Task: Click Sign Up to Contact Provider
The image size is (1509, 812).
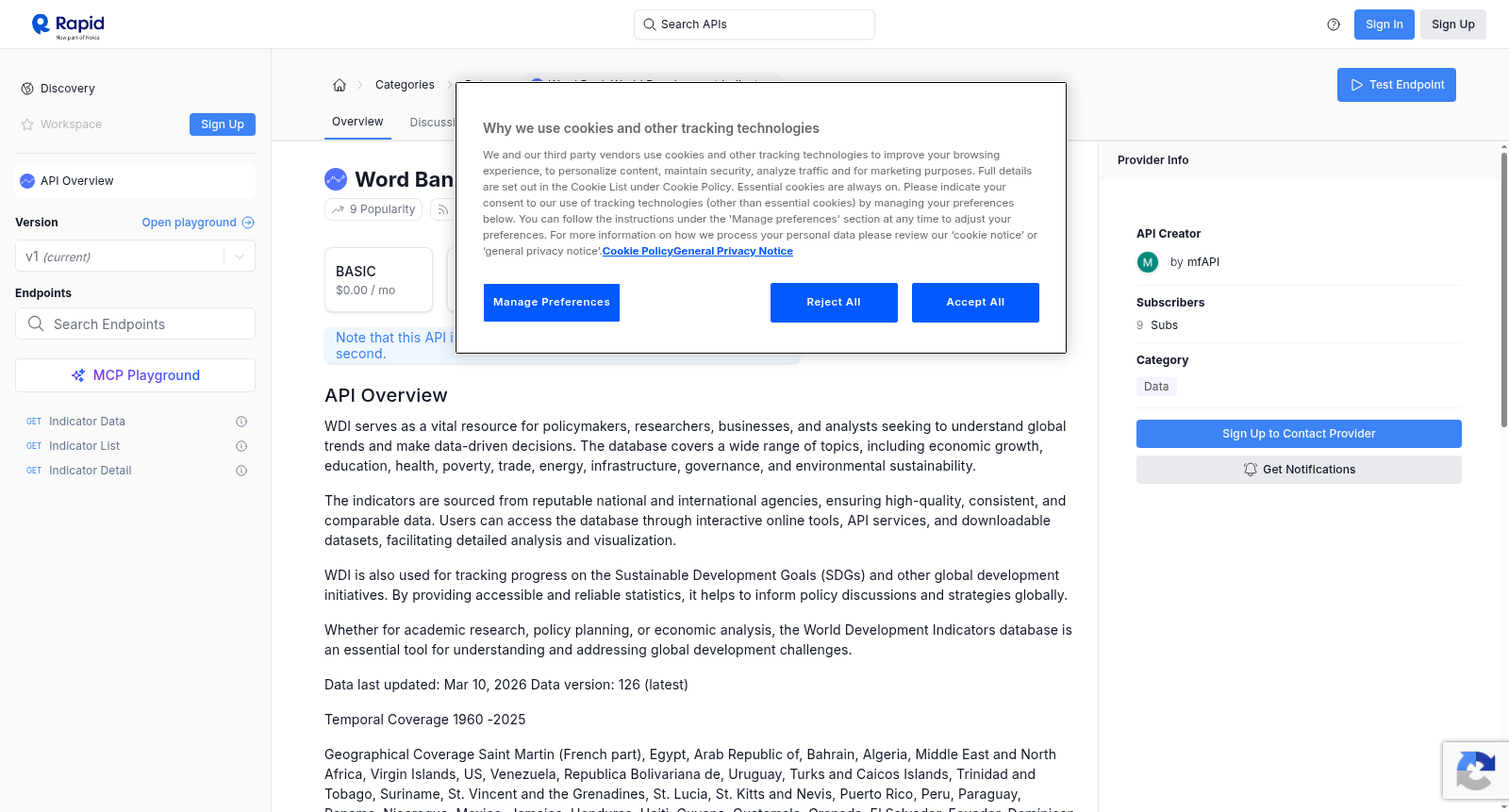Action: (x=1299, y=434)
